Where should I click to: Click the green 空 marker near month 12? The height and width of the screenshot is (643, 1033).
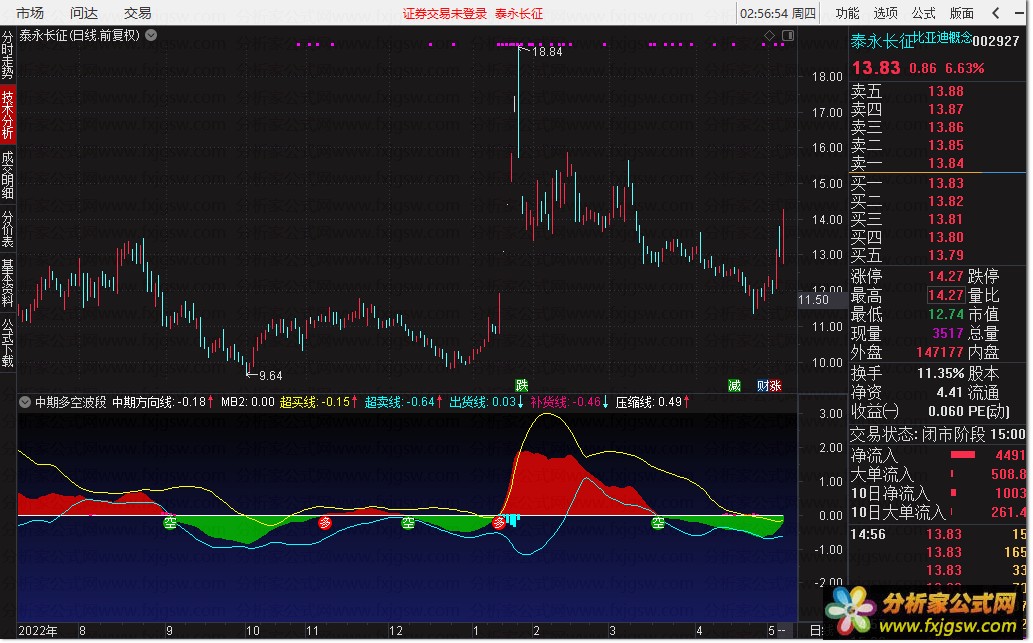click(408, 523)
